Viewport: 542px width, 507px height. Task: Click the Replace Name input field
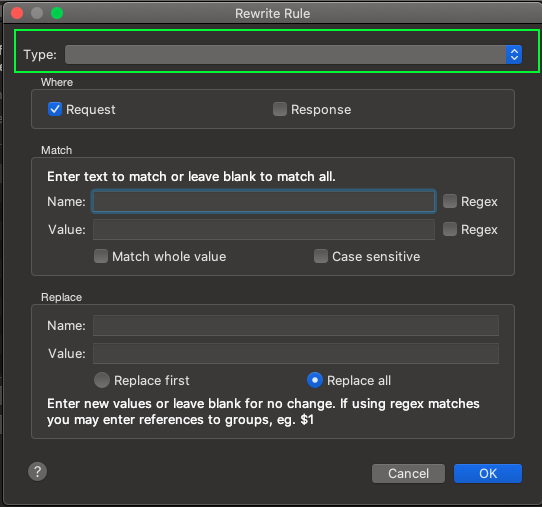(296, 326)
